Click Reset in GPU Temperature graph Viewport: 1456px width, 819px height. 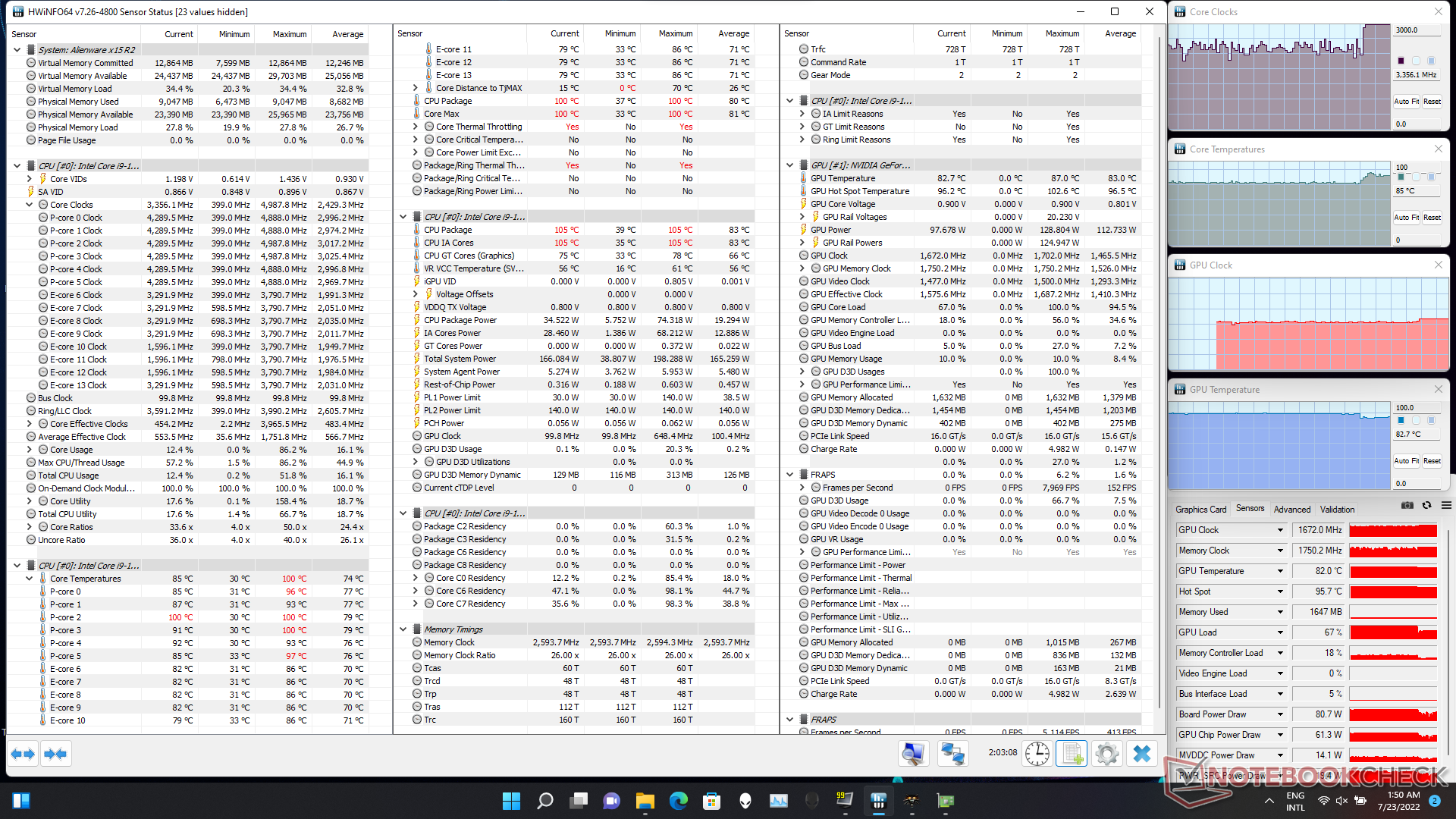coord(1432,461)
